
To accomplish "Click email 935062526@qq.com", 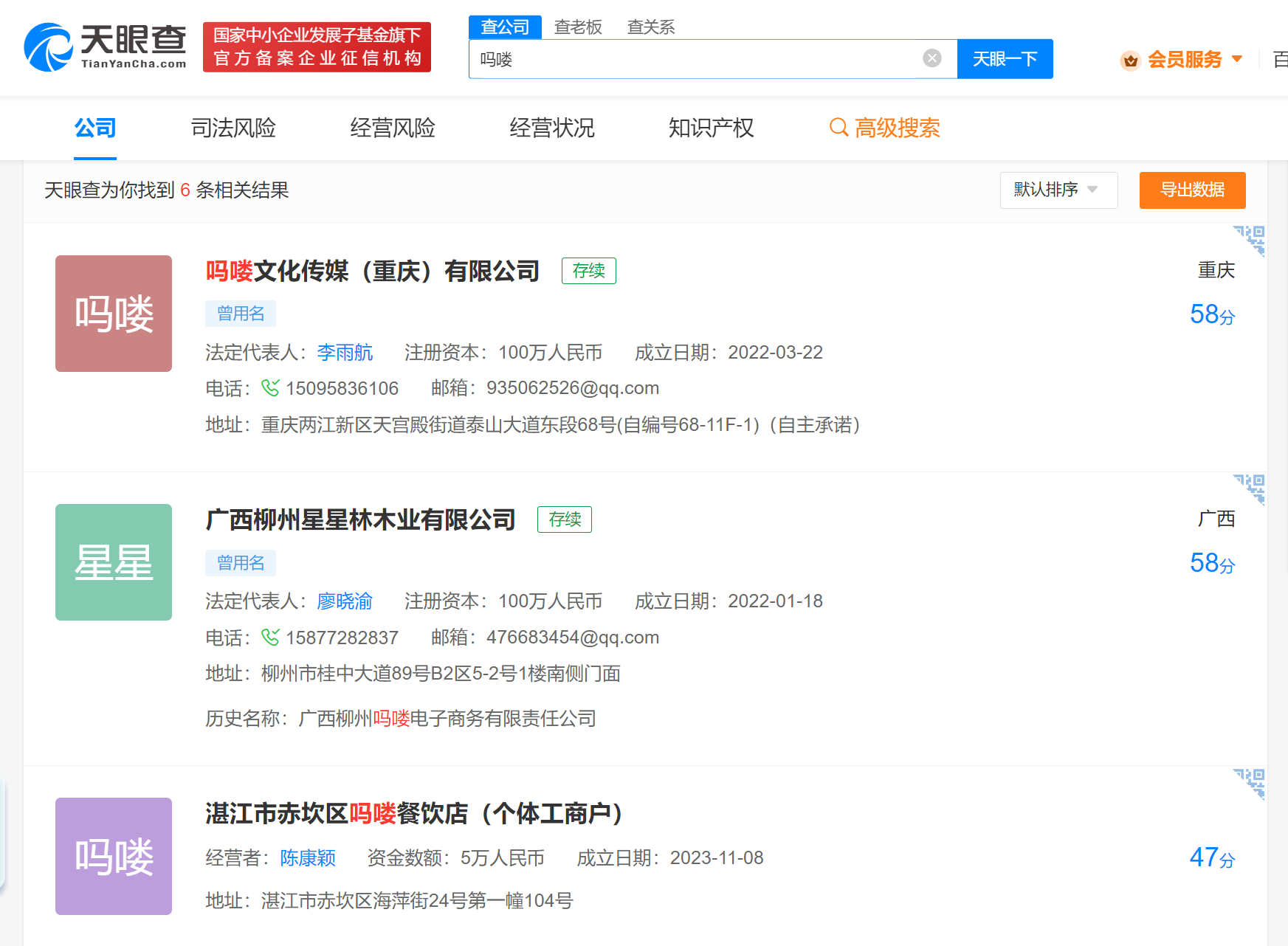I will click(x=573, y=388).
